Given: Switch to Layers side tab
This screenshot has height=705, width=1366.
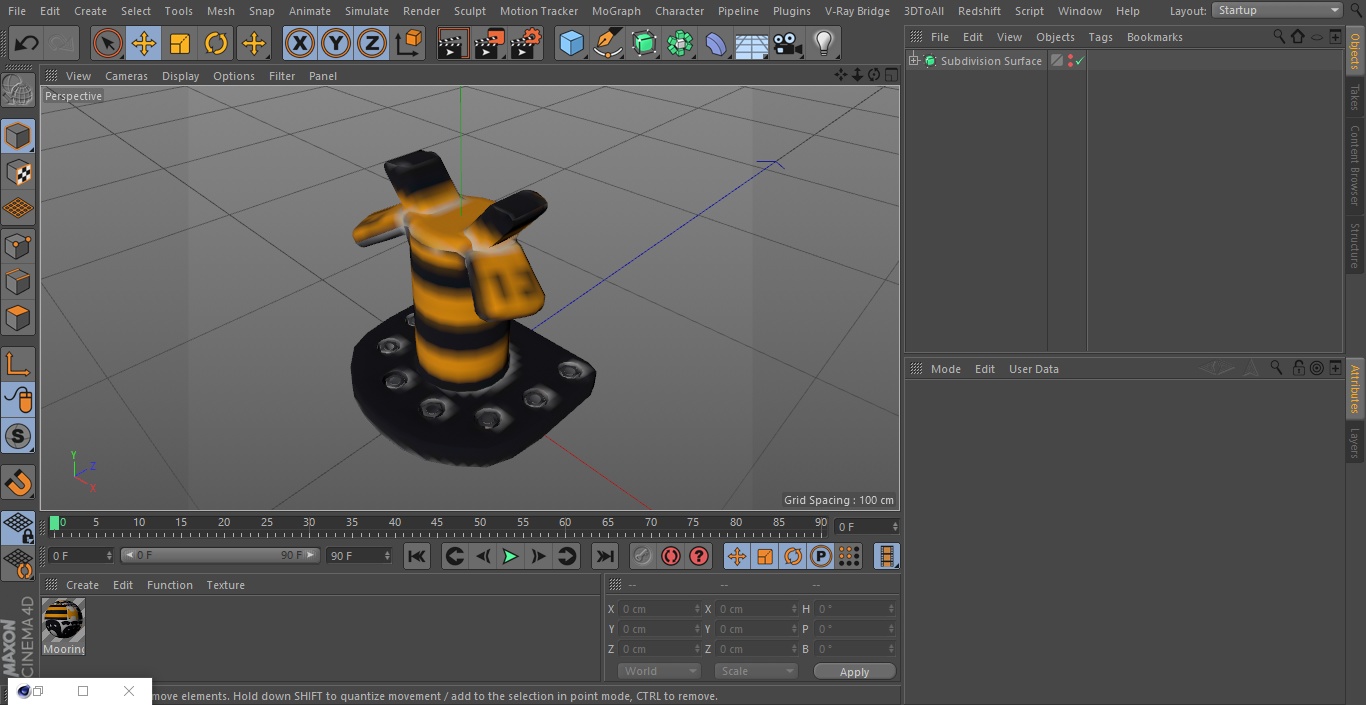Looking at the screenshot, I should tap(1354, 442).
